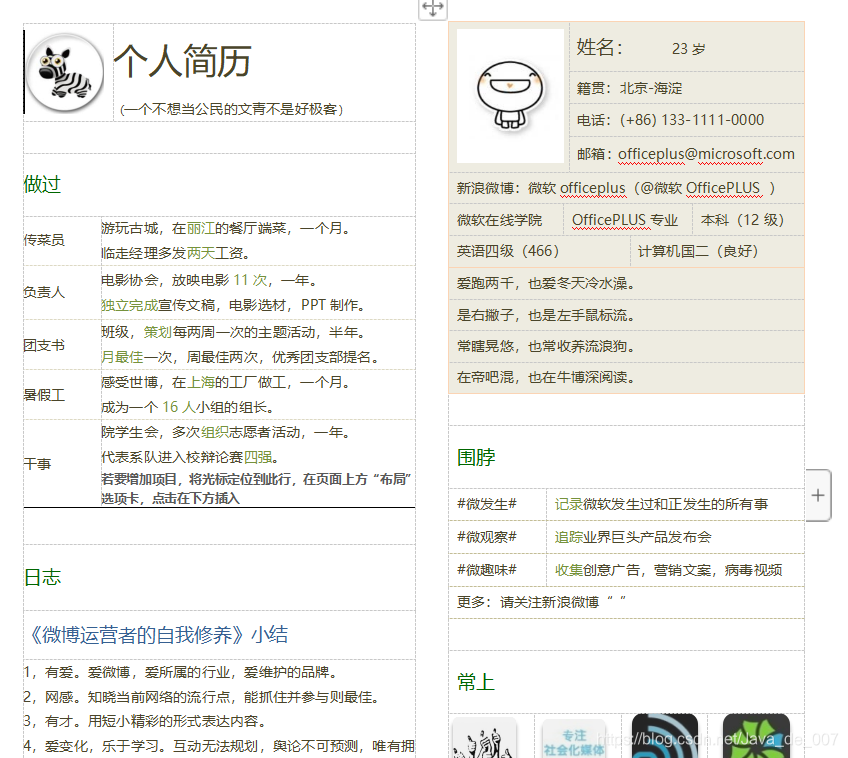Screen dimensions: 848x758
Task: Select the zebra avatar image
Action: pyautogui.click(x=64, y=72)
